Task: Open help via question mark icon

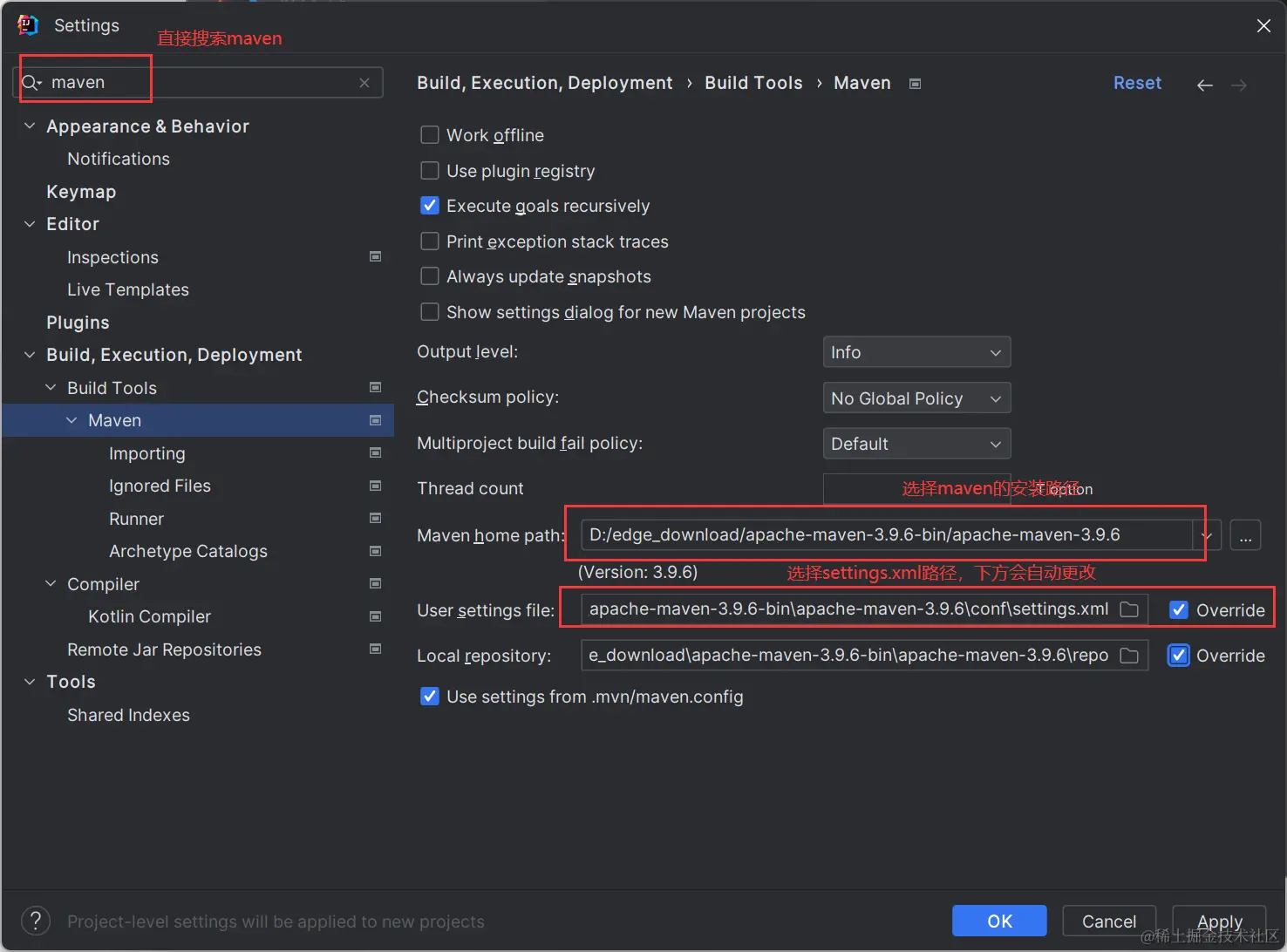Action: coord(35,921)
